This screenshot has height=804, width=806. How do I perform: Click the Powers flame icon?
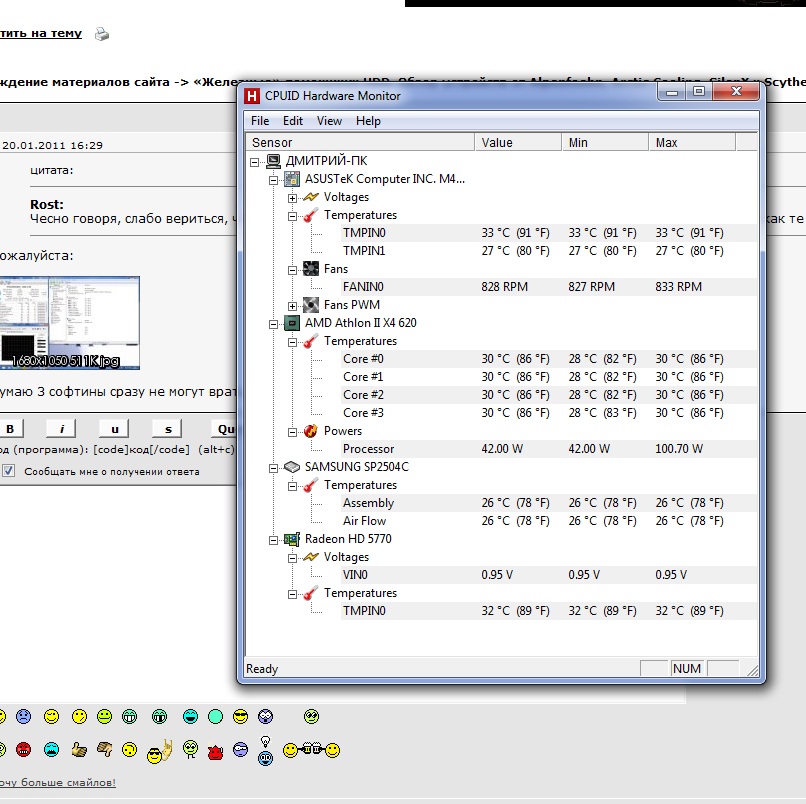(310, 431)
